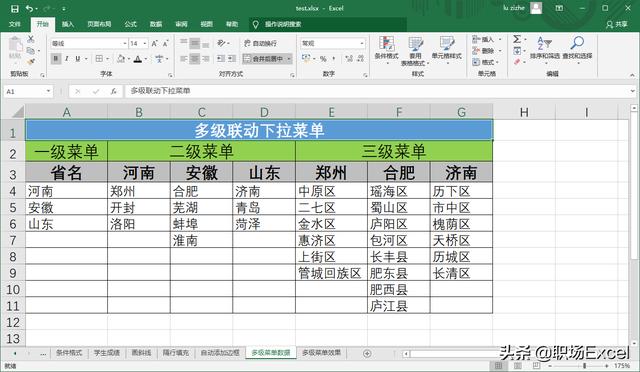The width and height of the screenshot is (640, 372).
Task: Expand Merge and Center dropdown arrow
Action: click(x=289, y=59)
